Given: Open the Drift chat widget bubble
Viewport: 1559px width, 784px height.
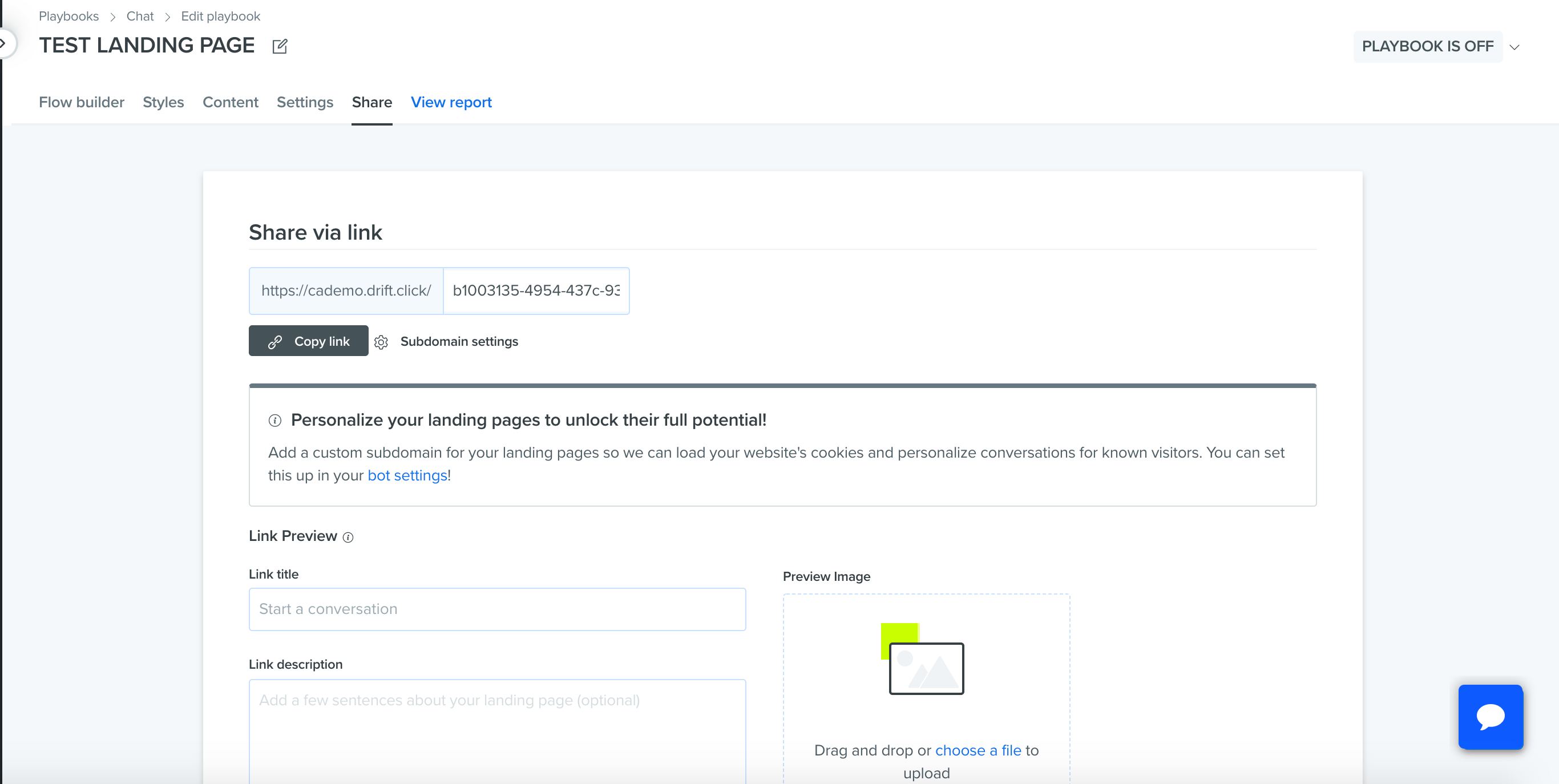Looking at the screenshot, I should (x=1490, y=717).
